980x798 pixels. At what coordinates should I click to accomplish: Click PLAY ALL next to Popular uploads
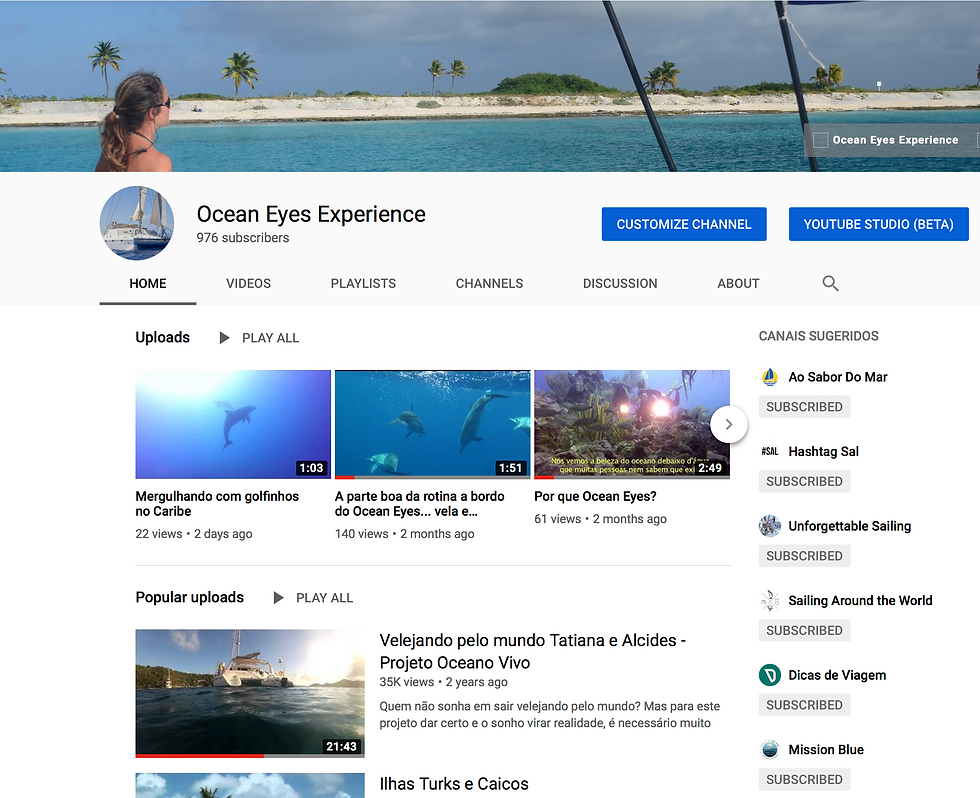click(324, 598)
